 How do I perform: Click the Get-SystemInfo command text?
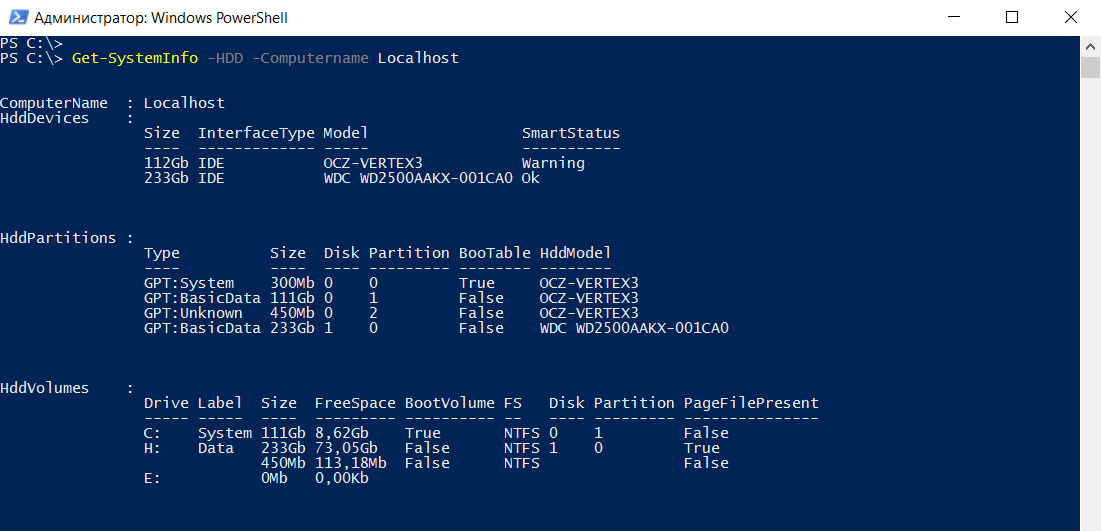tap(135, 58)
